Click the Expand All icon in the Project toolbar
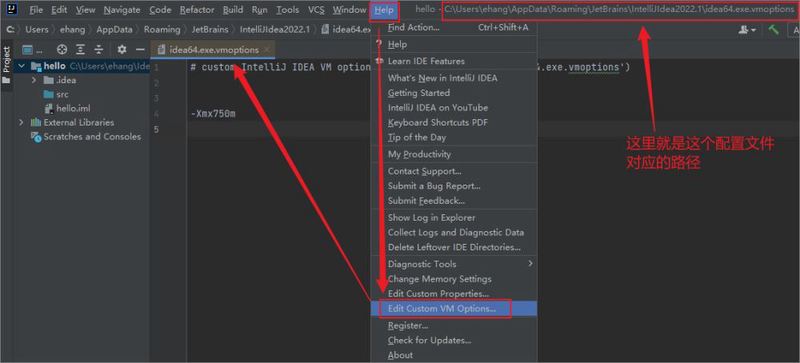Screen dimensions: 800x363 coord(81,50)
